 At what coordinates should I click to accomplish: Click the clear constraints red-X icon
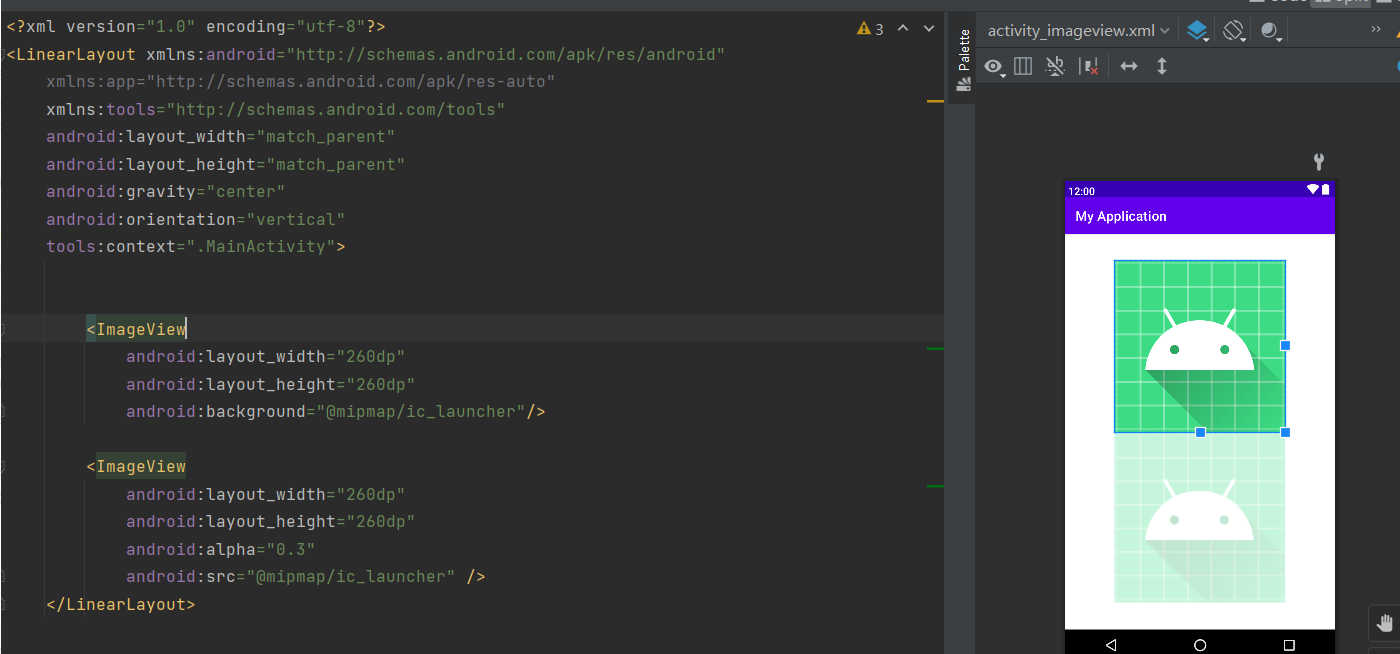tap(1090, 67)
